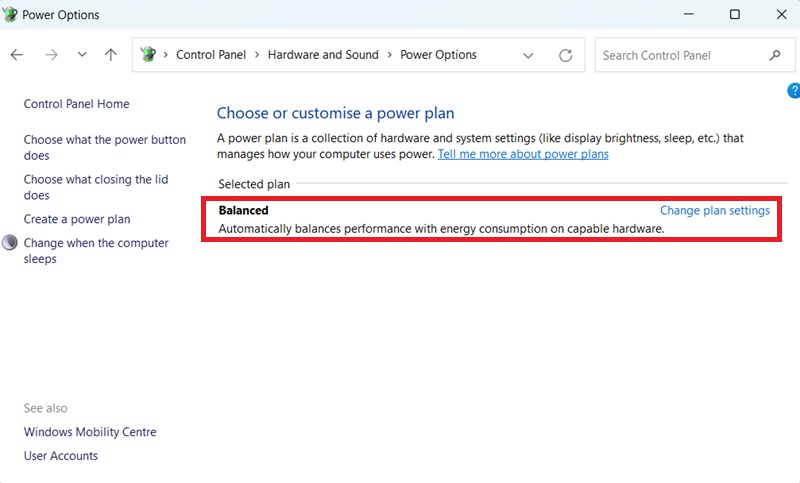Focus the Search Control Panel field
Image resolution: width=800 pixels, height=483 pixels.
pyautogui.click(x=694, y=55)
